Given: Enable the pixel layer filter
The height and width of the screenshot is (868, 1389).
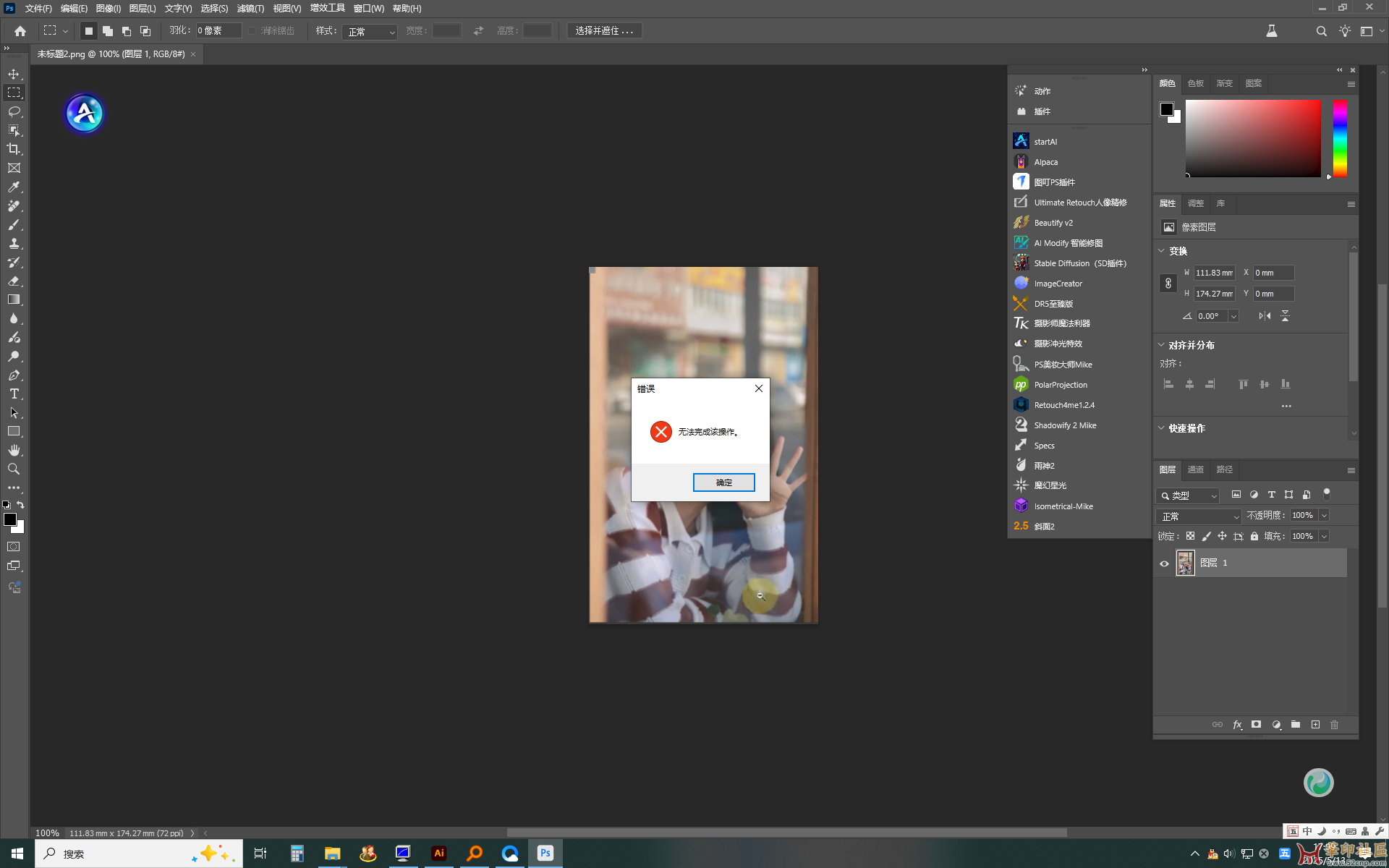Looking at the screenshot, I should [1236, 495].
